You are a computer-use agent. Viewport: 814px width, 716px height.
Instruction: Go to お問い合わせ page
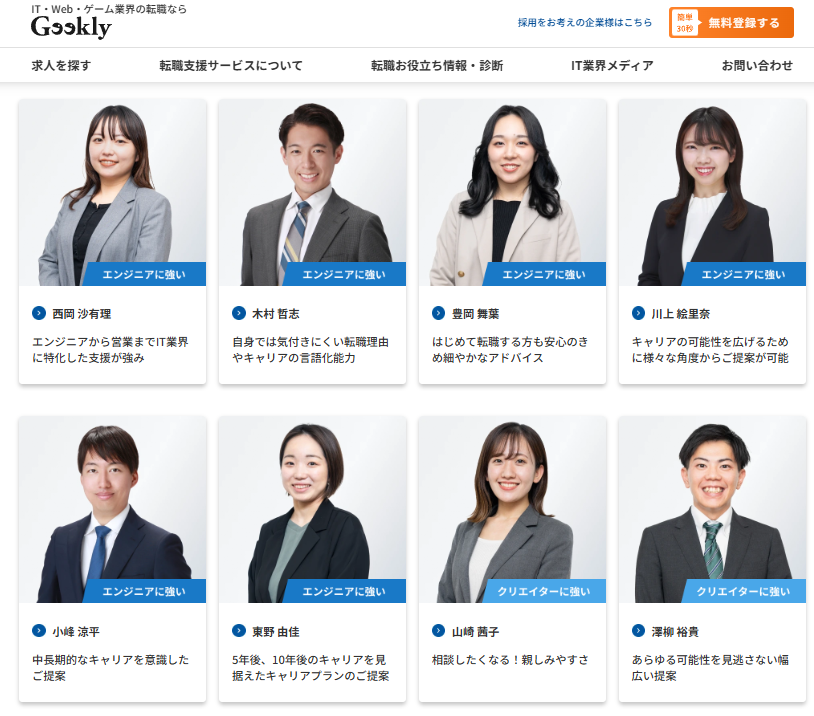click(757, 65)
